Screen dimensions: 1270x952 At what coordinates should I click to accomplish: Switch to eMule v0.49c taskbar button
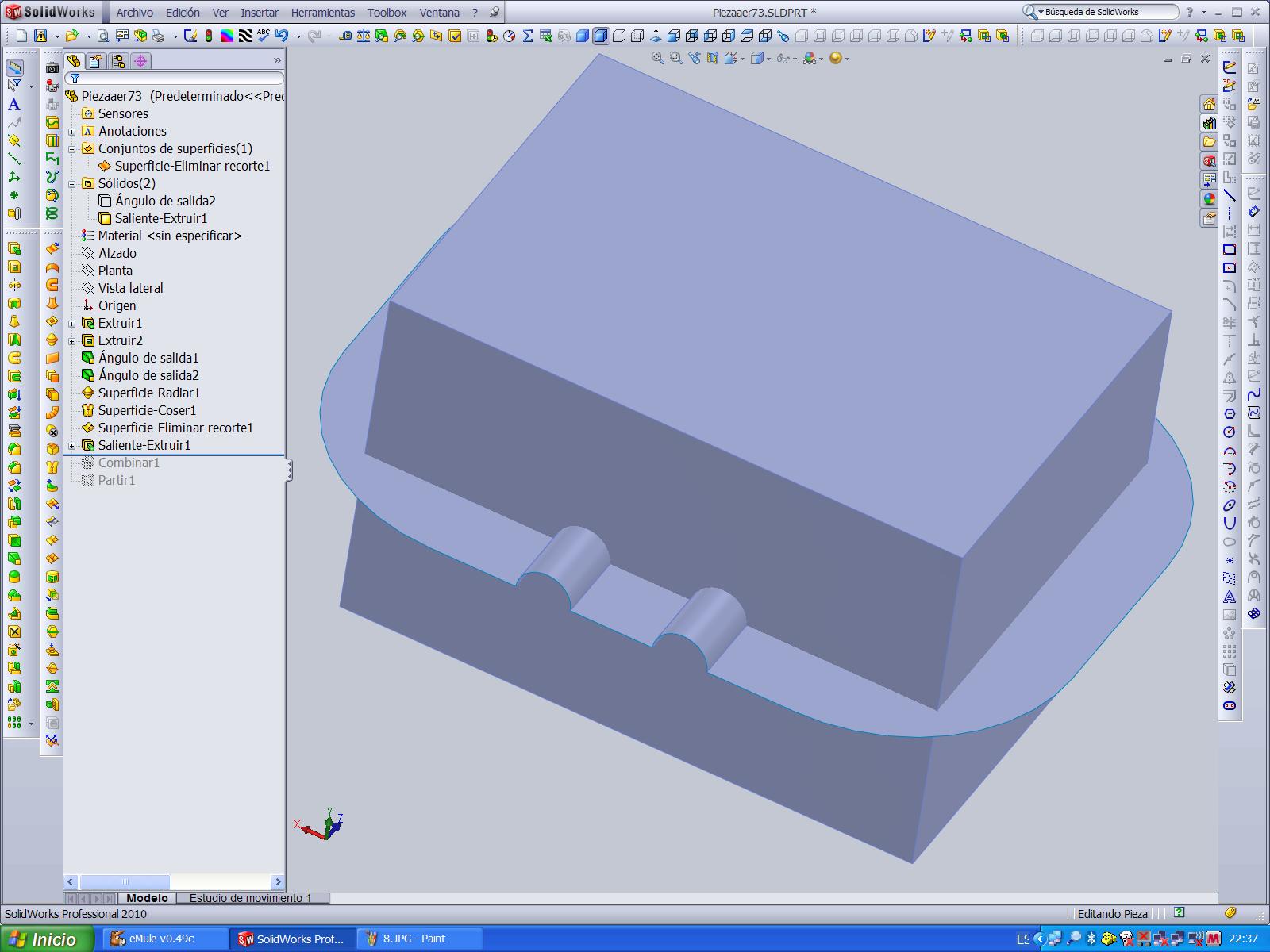pos(165,939)
